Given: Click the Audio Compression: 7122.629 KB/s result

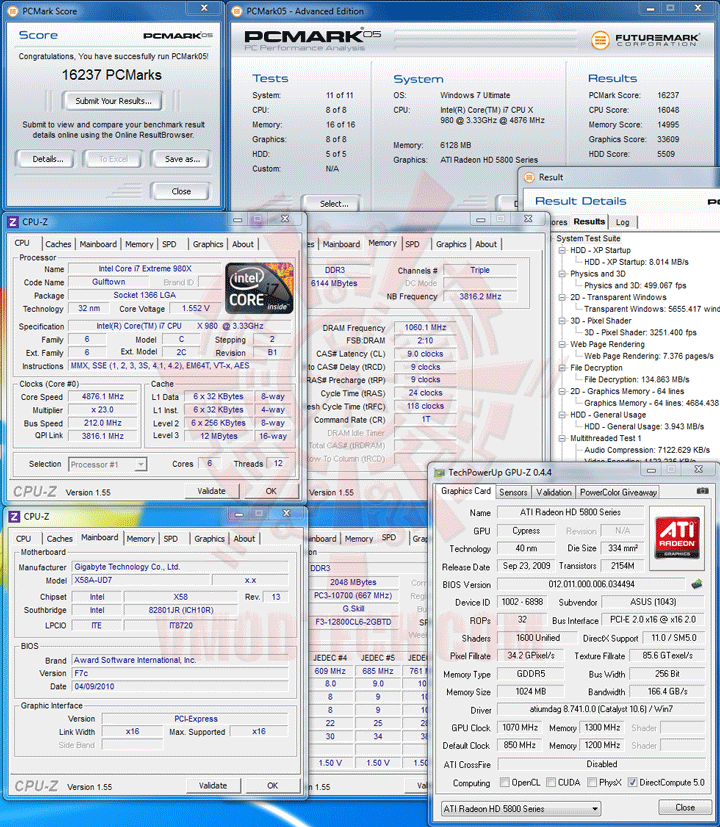Looking at the screenshot, I should [647, 450].
